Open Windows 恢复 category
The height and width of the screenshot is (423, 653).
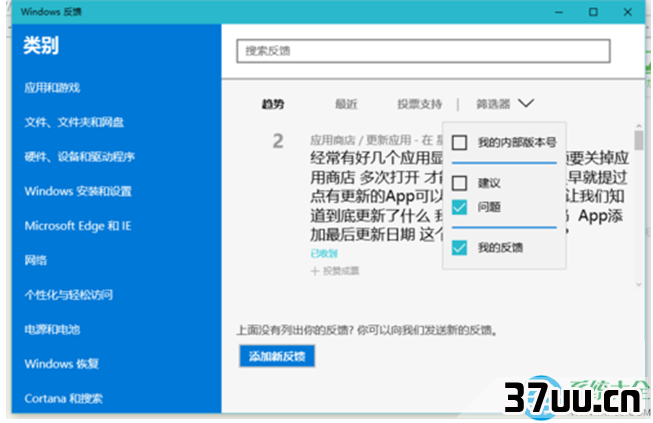click(x=62, y=364)
